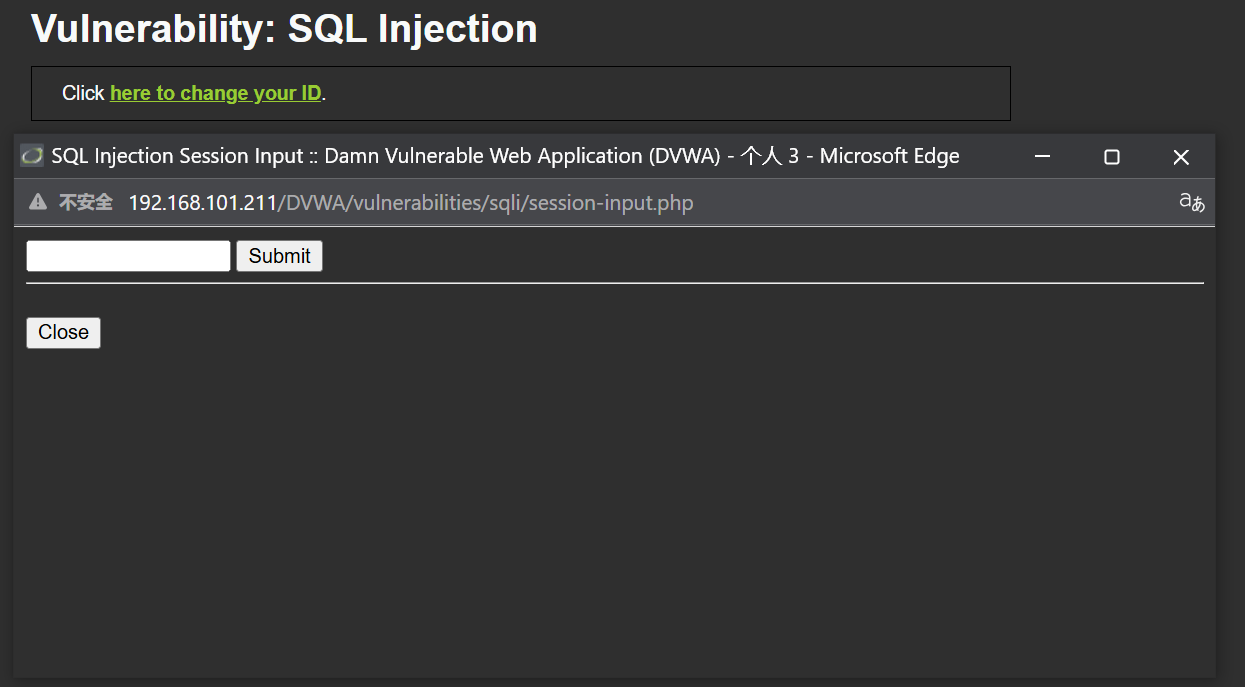Minimize the SQL Injection Session Input window

1042,157
